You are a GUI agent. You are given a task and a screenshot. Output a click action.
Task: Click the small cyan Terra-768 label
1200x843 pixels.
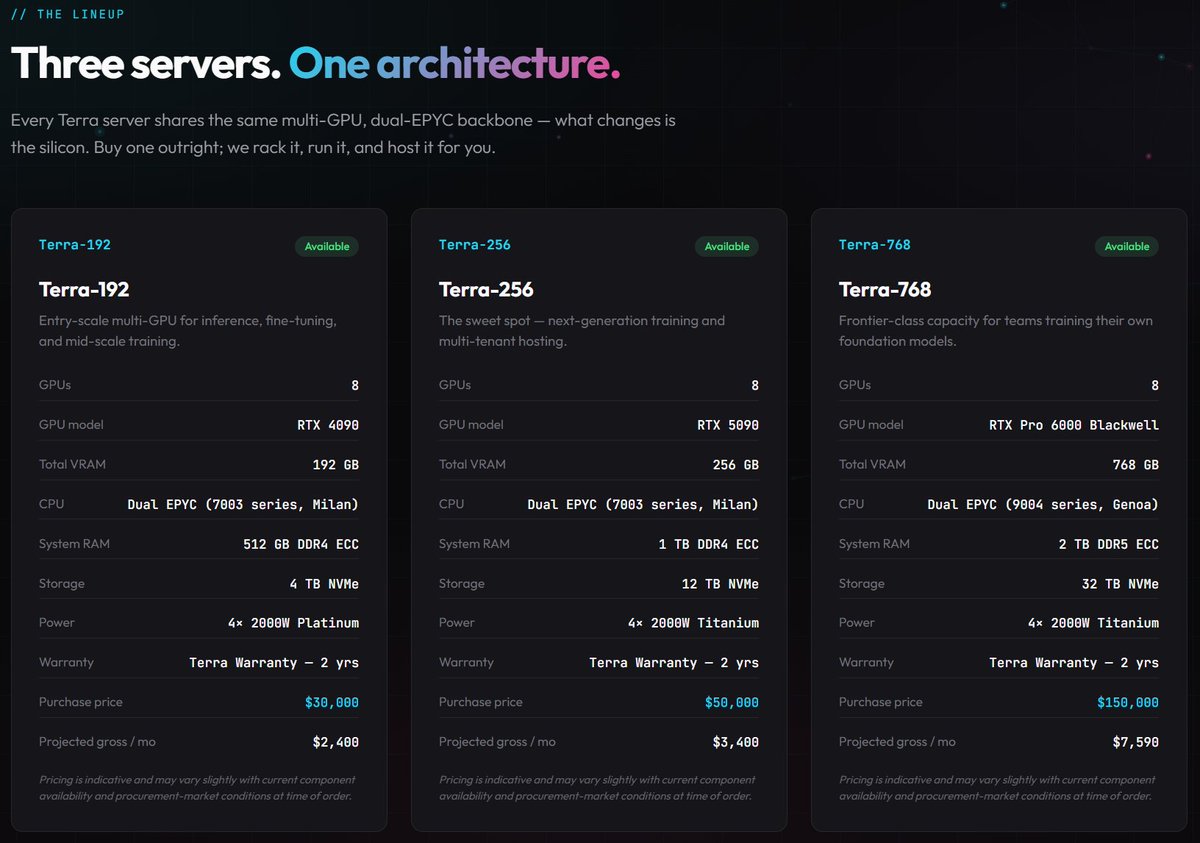point(875,245)
